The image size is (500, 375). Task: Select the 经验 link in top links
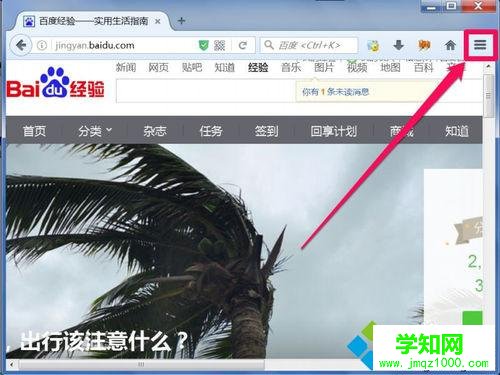[x=258, y=67]
